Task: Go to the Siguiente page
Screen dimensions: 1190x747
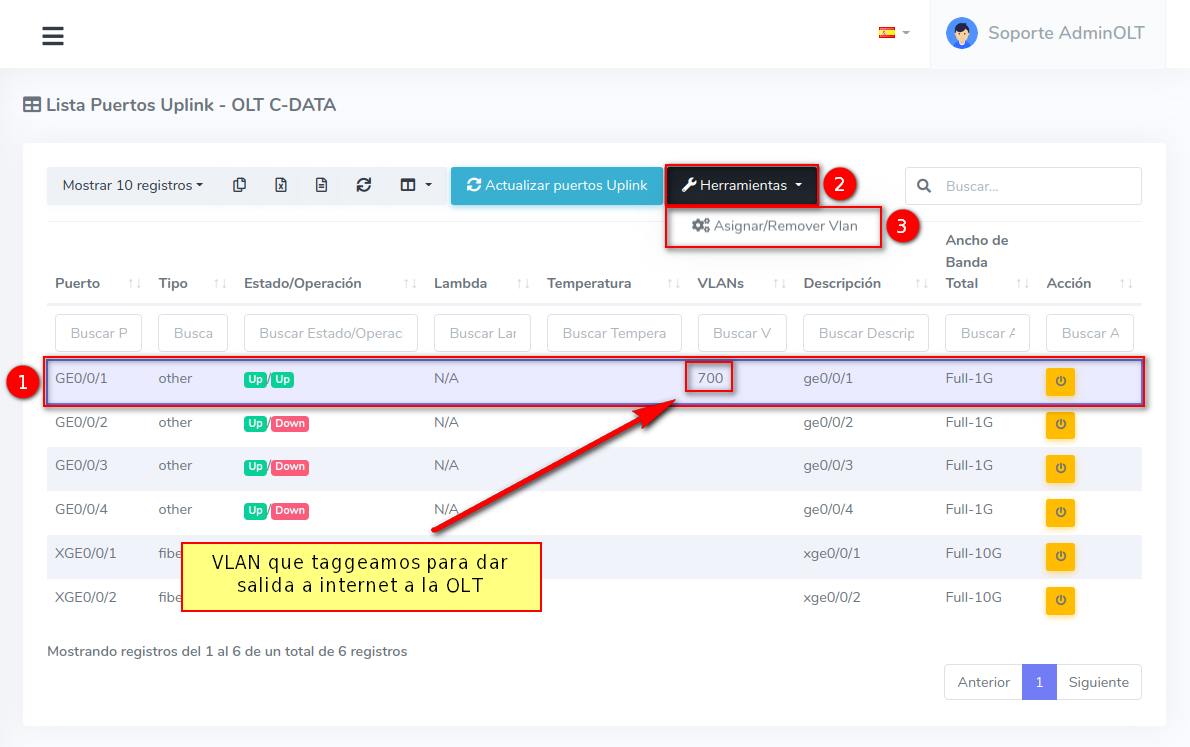Action: (x=1098, y=682)
